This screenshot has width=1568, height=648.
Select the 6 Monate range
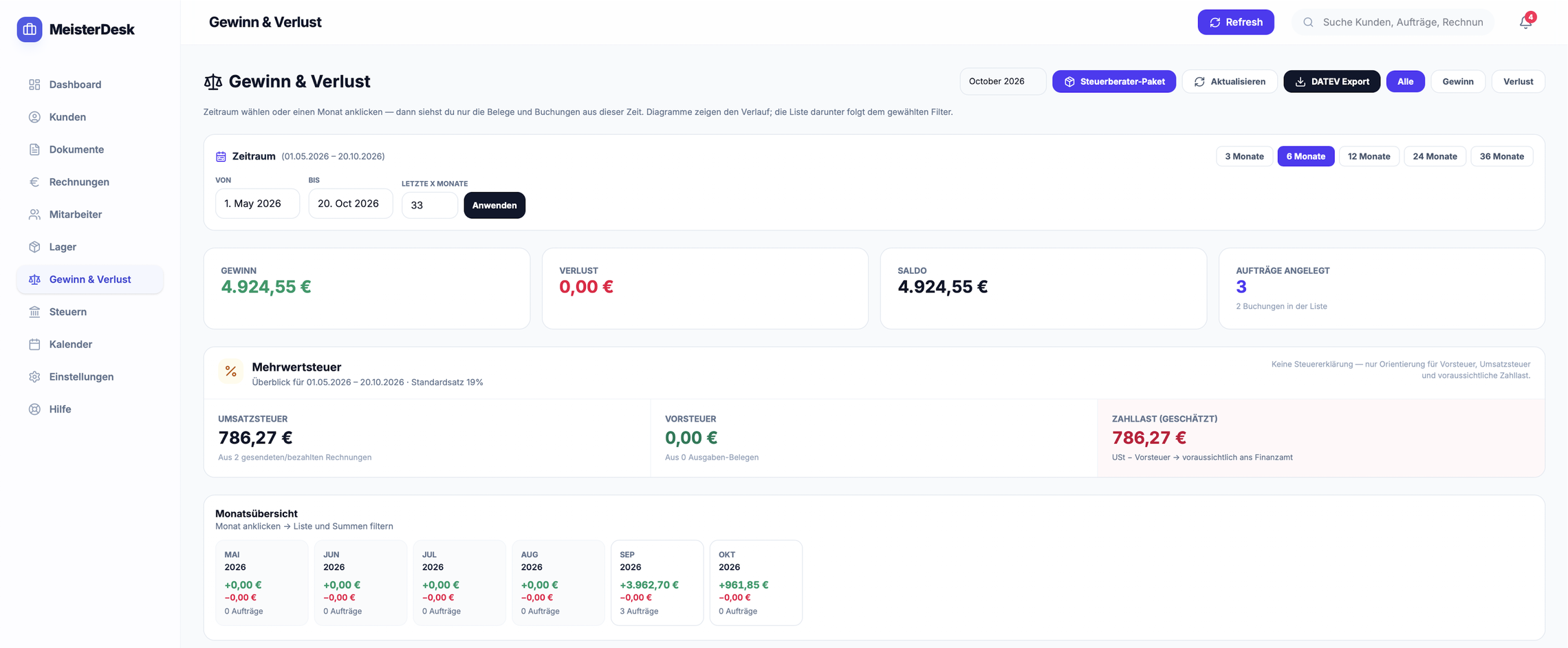click(1305, 156)
